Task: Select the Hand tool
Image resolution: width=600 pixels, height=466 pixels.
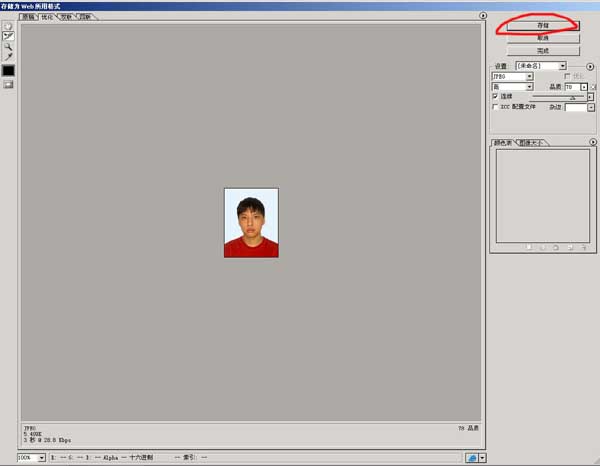Action: (x=8, y=25)
